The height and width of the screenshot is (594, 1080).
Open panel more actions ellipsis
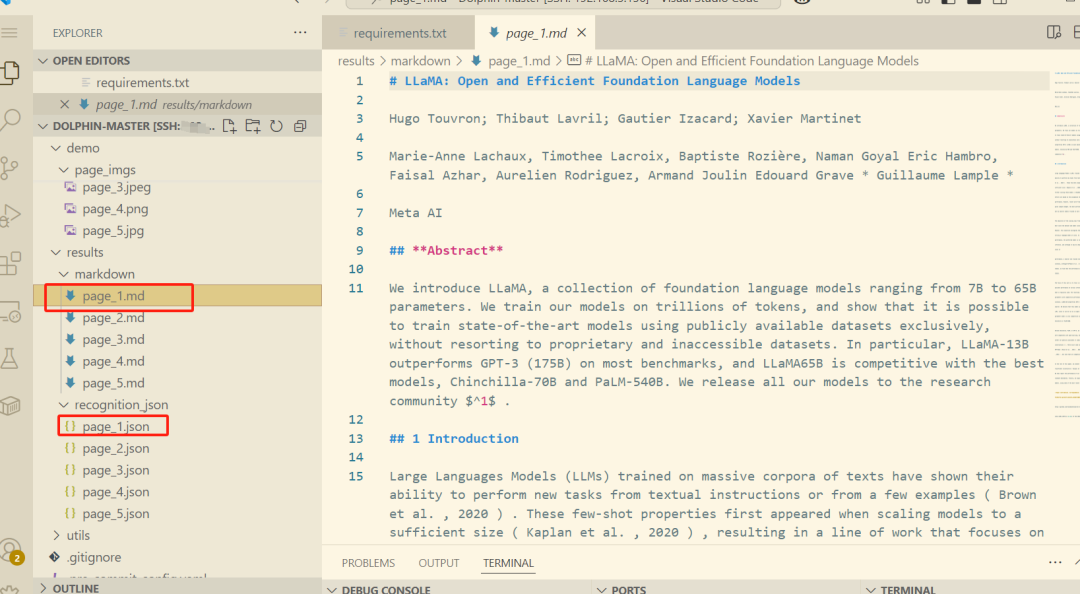click(1055, 562)
